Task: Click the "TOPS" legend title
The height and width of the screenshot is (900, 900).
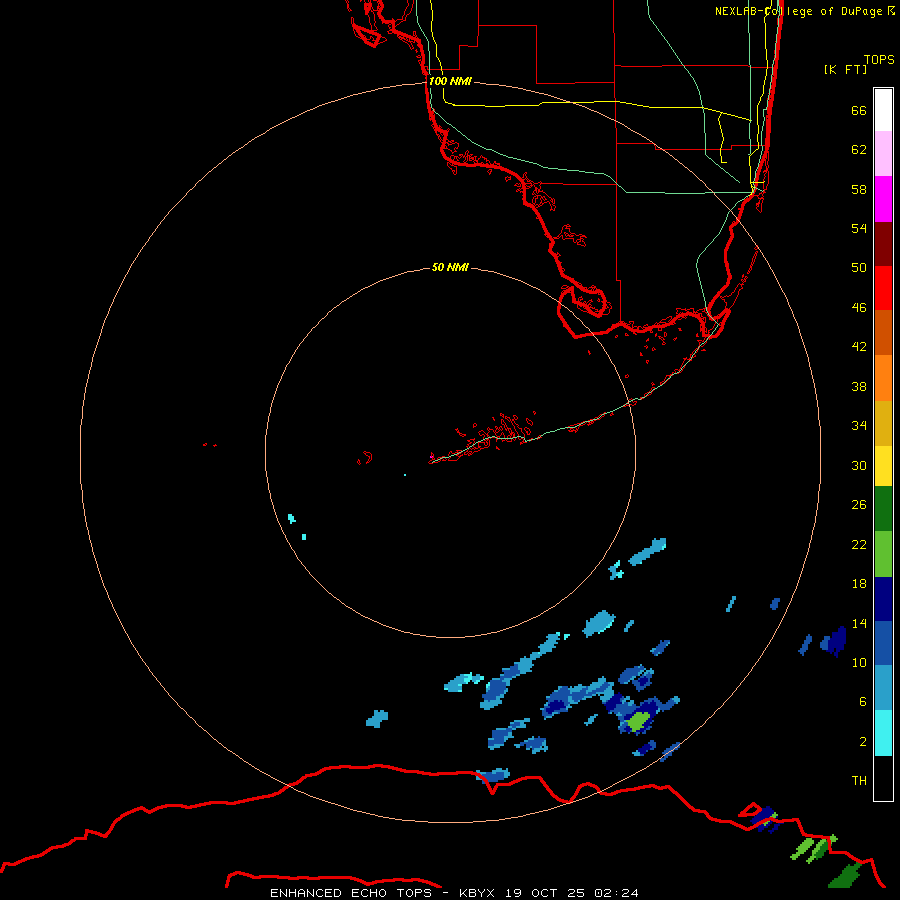Action: click(x=879, y=59)
